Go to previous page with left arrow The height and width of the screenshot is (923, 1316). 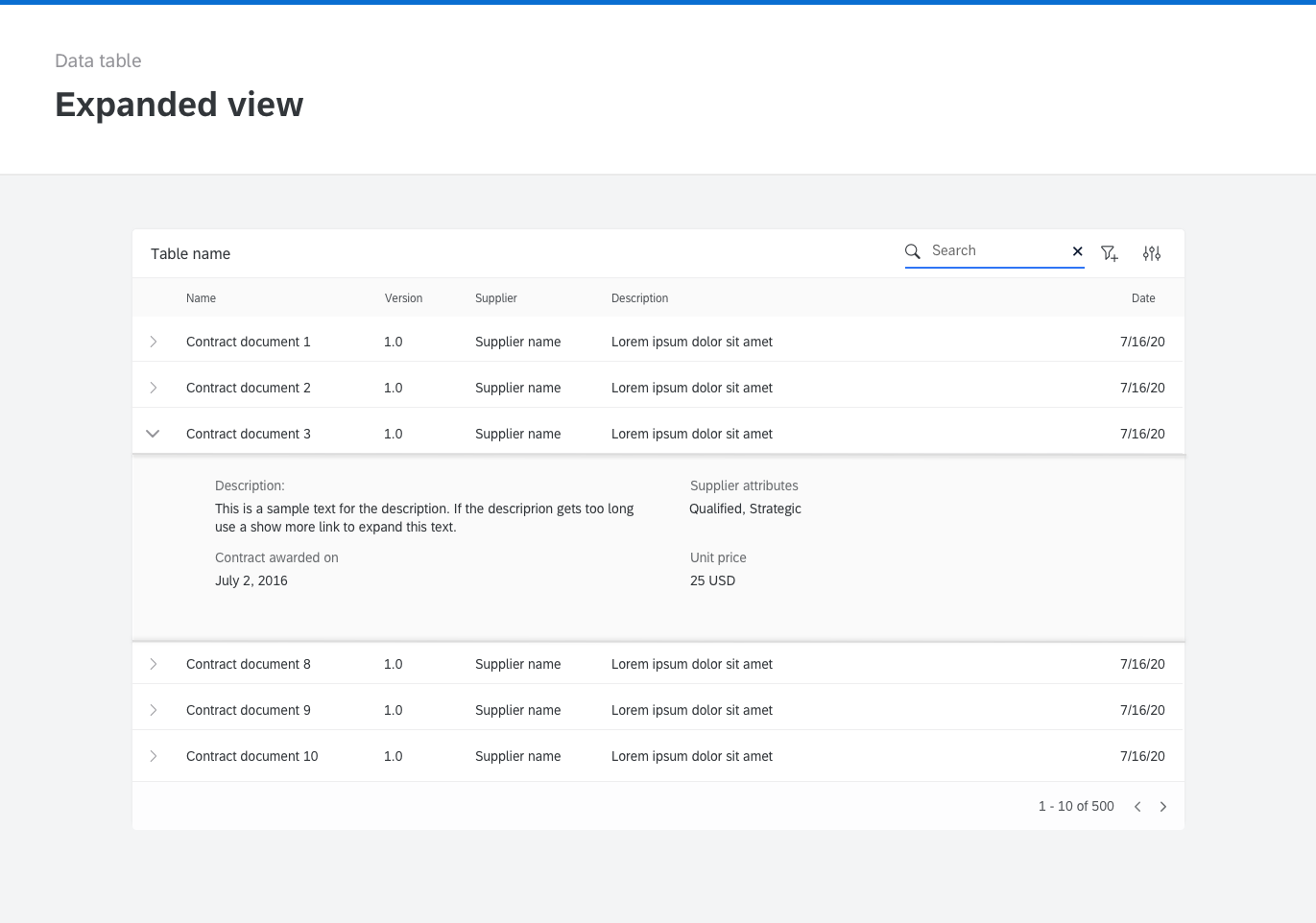click(1137, 806)
